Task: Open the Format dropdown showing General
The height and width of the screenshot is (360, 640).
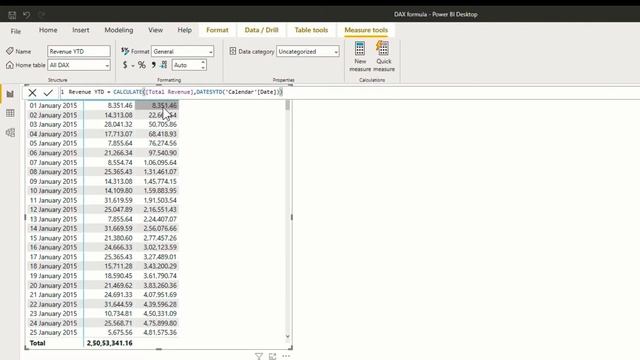Action: [182, 51]
